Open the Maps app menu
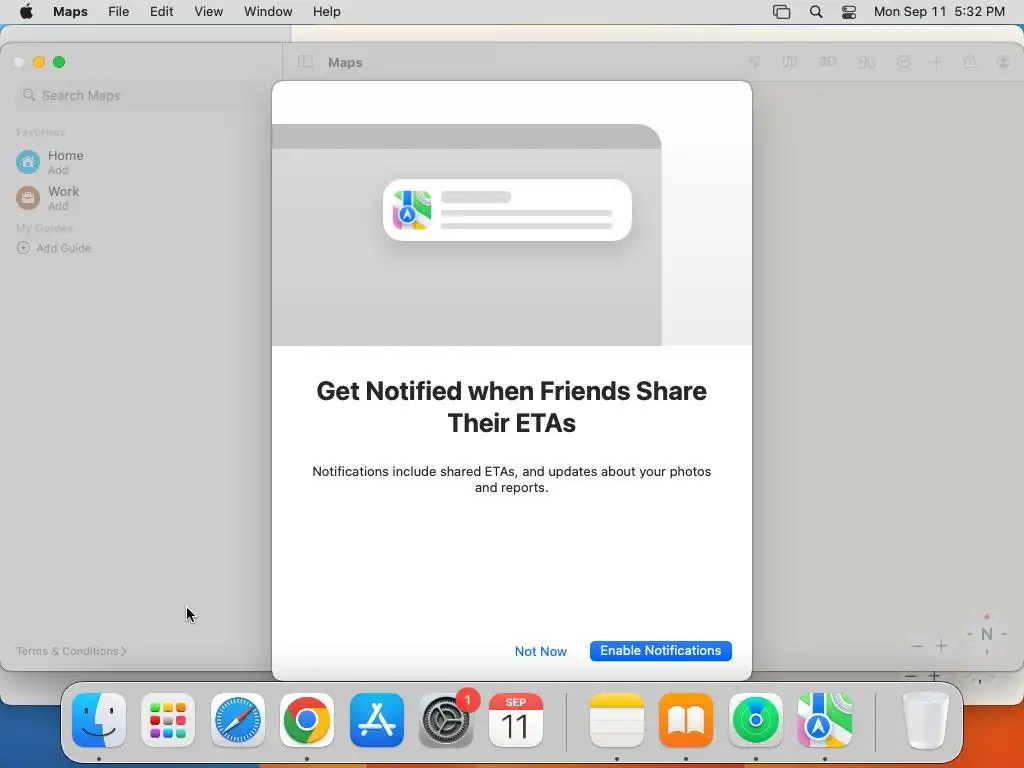The image size is (1024, 768). coord(70,12)
